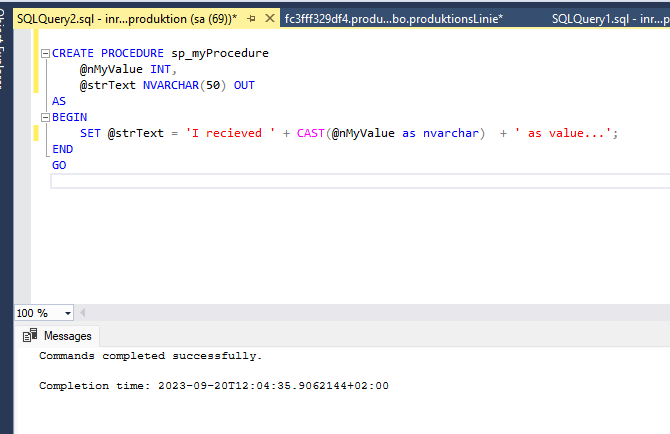This screenshot has width=670, height=434.
Task: Pin the SQLQuery2.sql tab
Action: point(250,19)
